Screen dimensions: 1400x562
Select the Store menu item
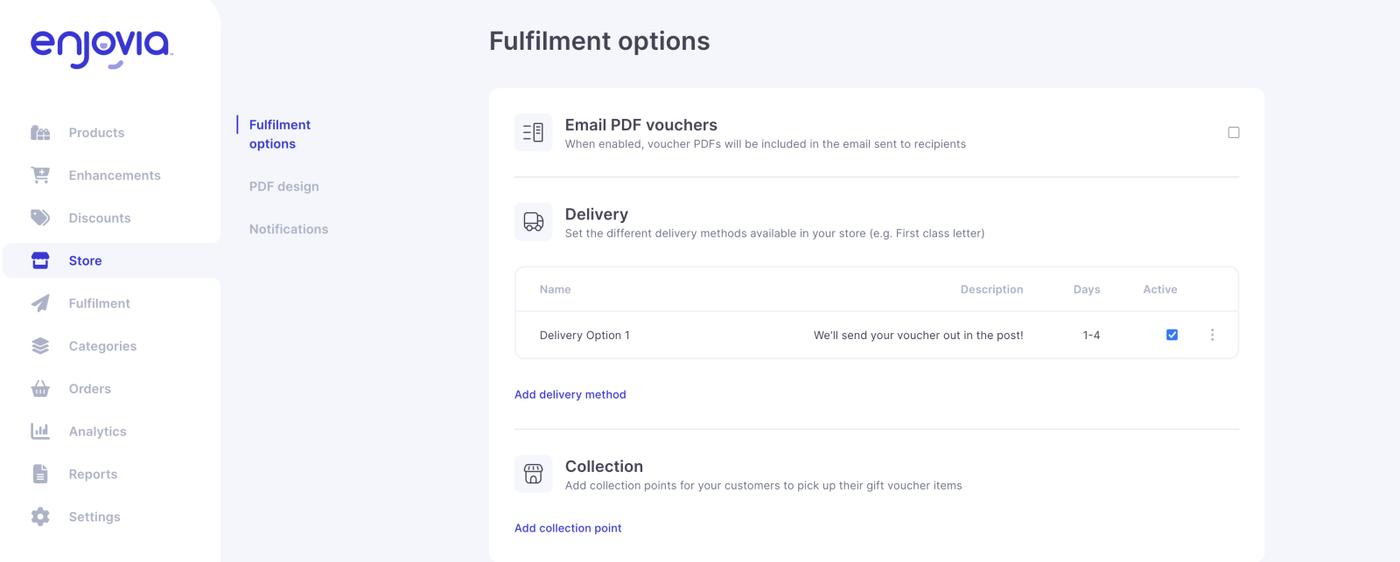pyautogui.click(x=85, y=261)
